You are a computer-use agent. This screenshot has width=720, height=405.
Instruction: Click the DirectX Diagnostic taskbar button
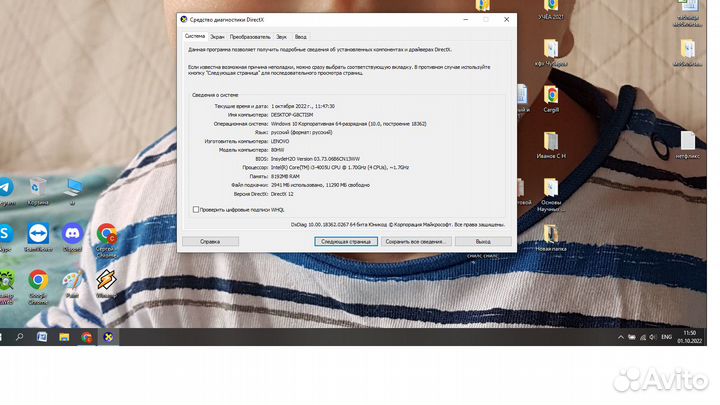(108, 337)
